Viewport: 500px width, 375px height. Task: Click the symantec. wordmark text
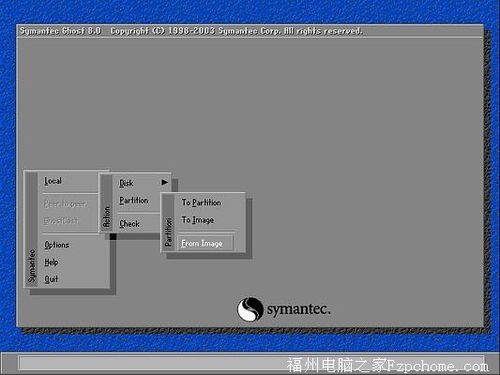pyautogui.click(x=299, y=309)
